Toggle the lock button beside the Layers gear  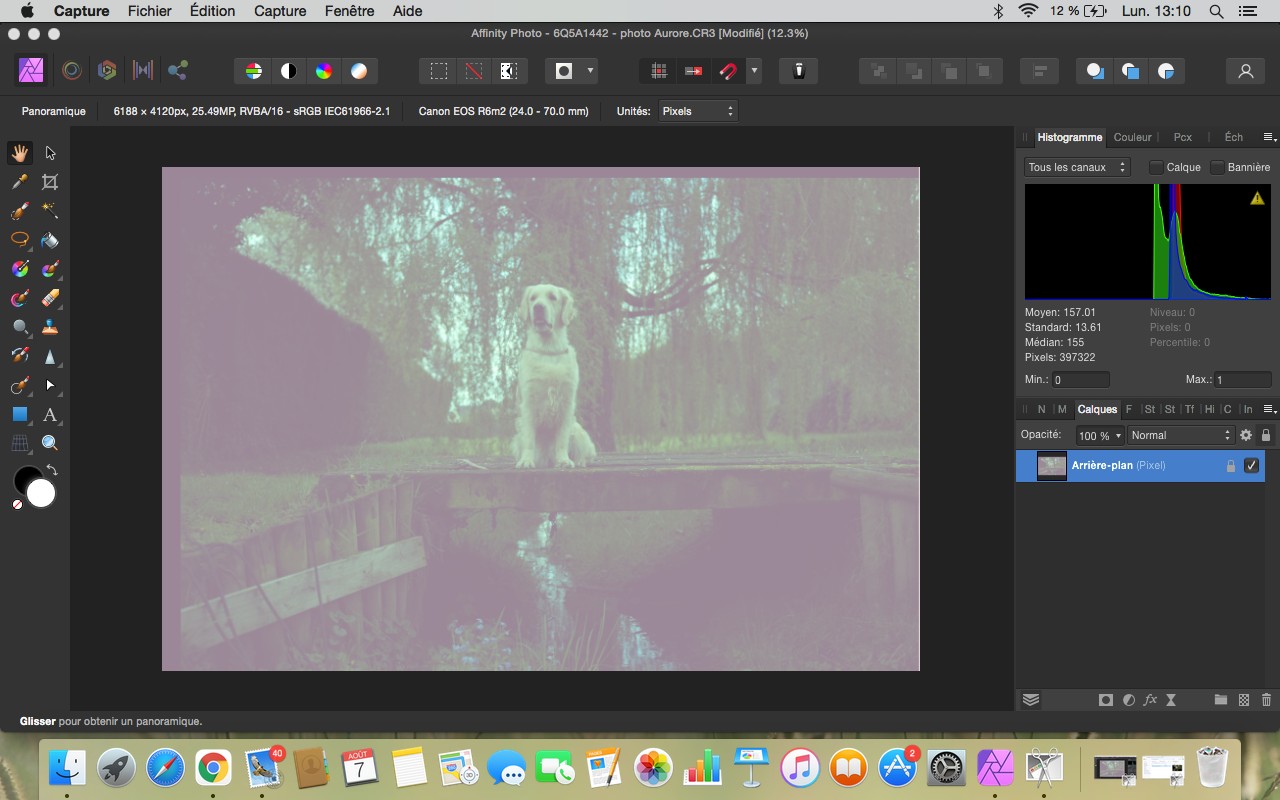click(x=1266, y=435)
